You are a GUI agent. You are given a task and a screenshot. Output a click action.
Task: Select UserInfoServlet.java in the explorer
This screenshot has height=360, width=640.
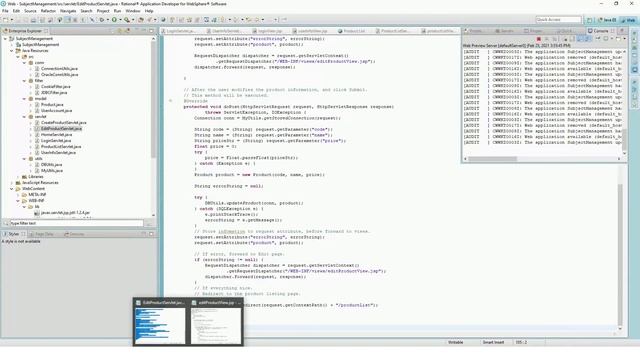58,153
